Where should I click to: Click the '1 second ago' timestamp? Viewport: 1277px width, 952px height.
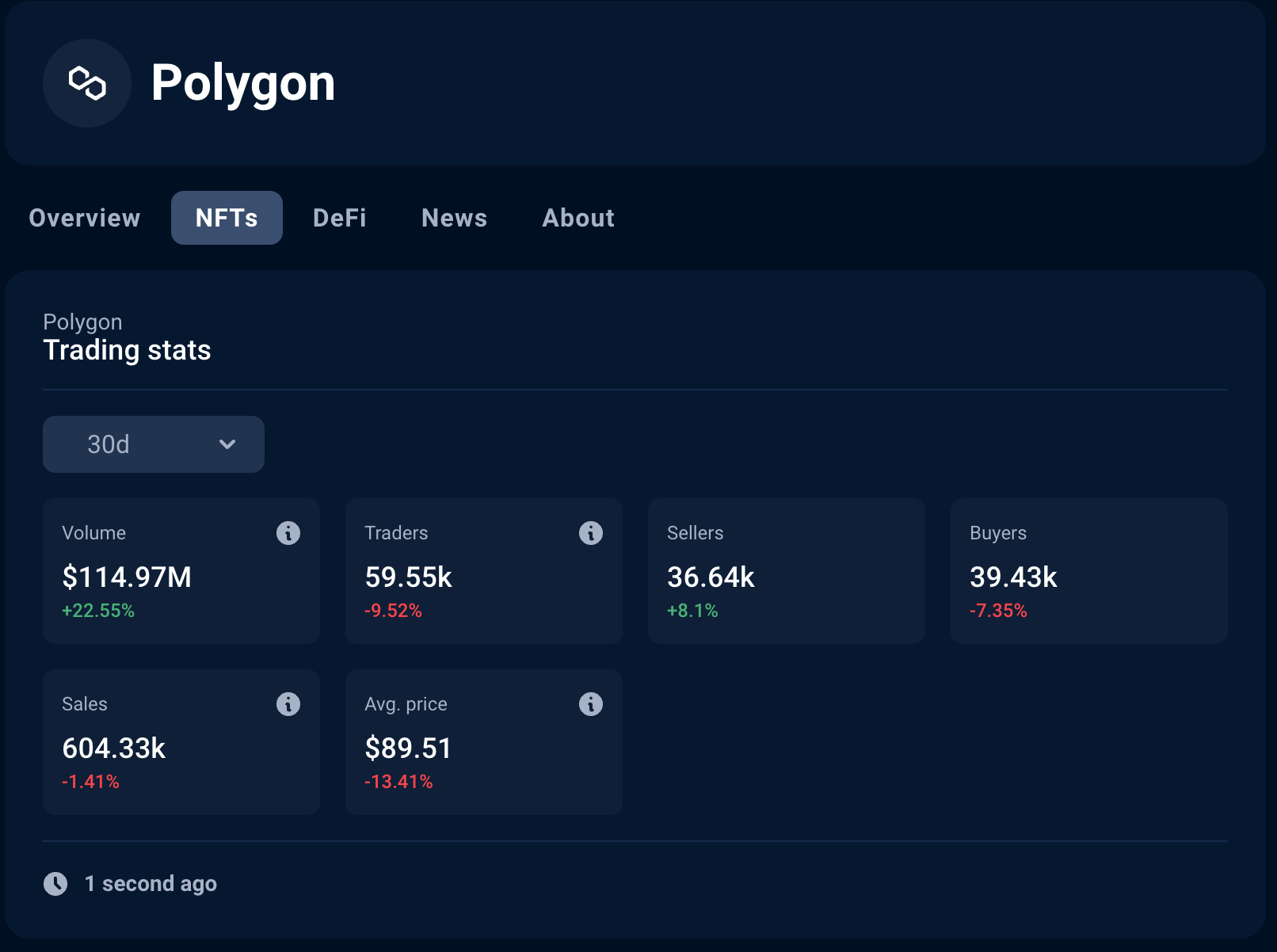151,884
